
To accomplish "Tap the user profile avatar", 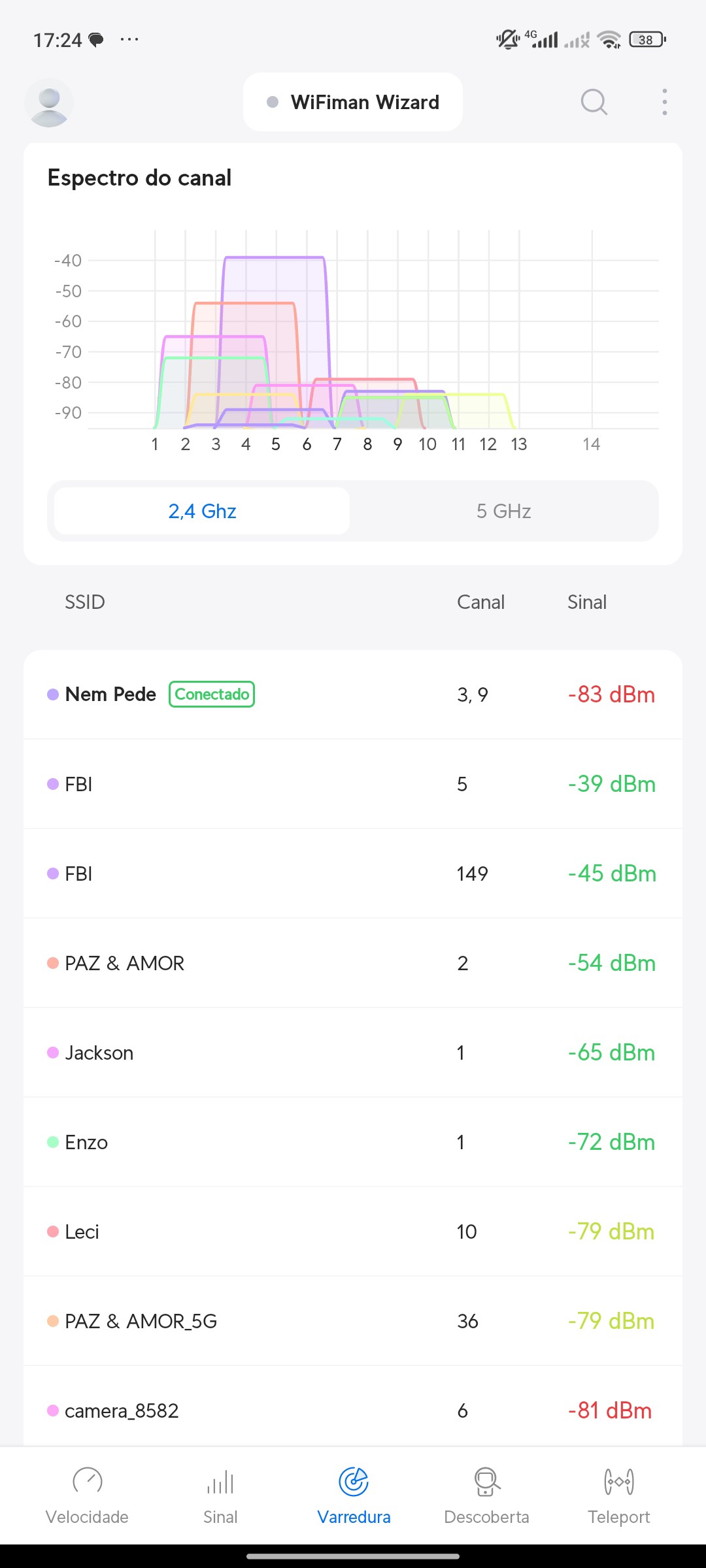I will pyautogui.click(x=49, y=103).
